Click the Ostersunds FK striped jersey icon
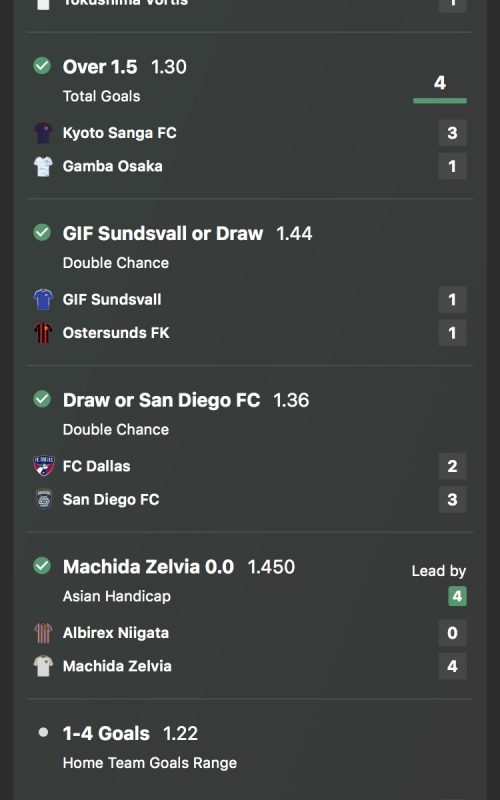Viewport: 500px width, 800px height. pyautogui.click(x=43, y=333)
